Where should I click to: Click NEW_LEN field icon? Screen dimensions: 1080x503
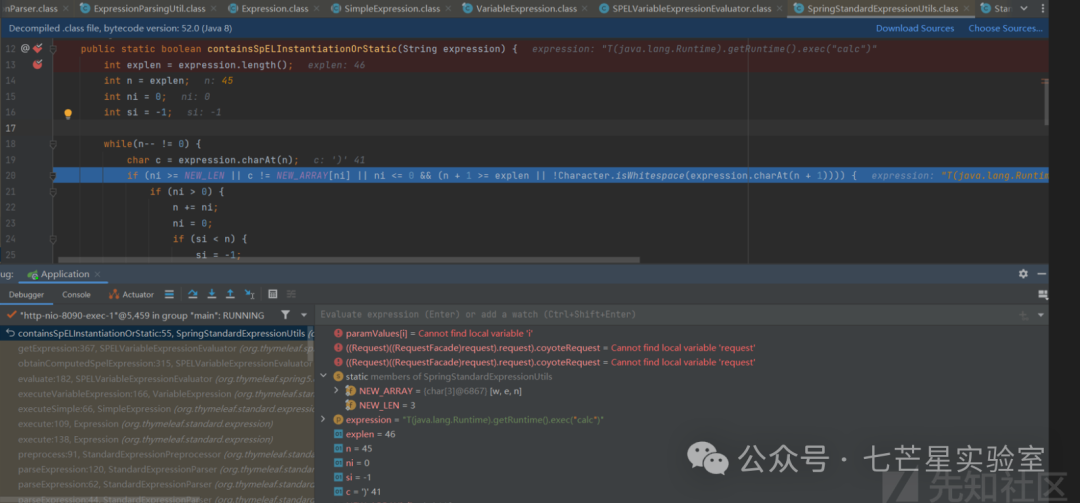[x=350, y=405]
